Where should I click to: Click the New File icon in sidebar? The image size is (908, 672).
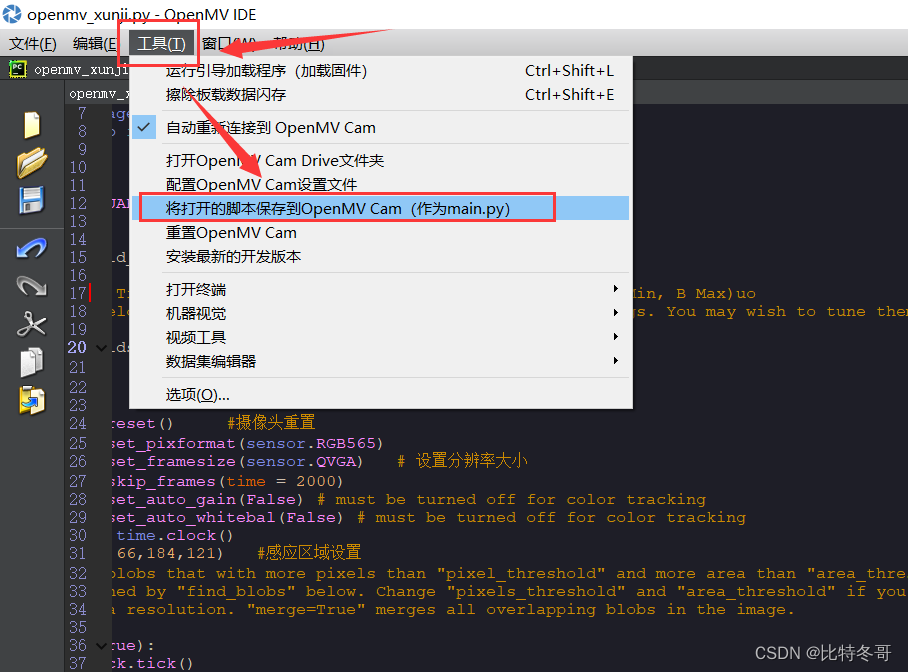(32, 125)
